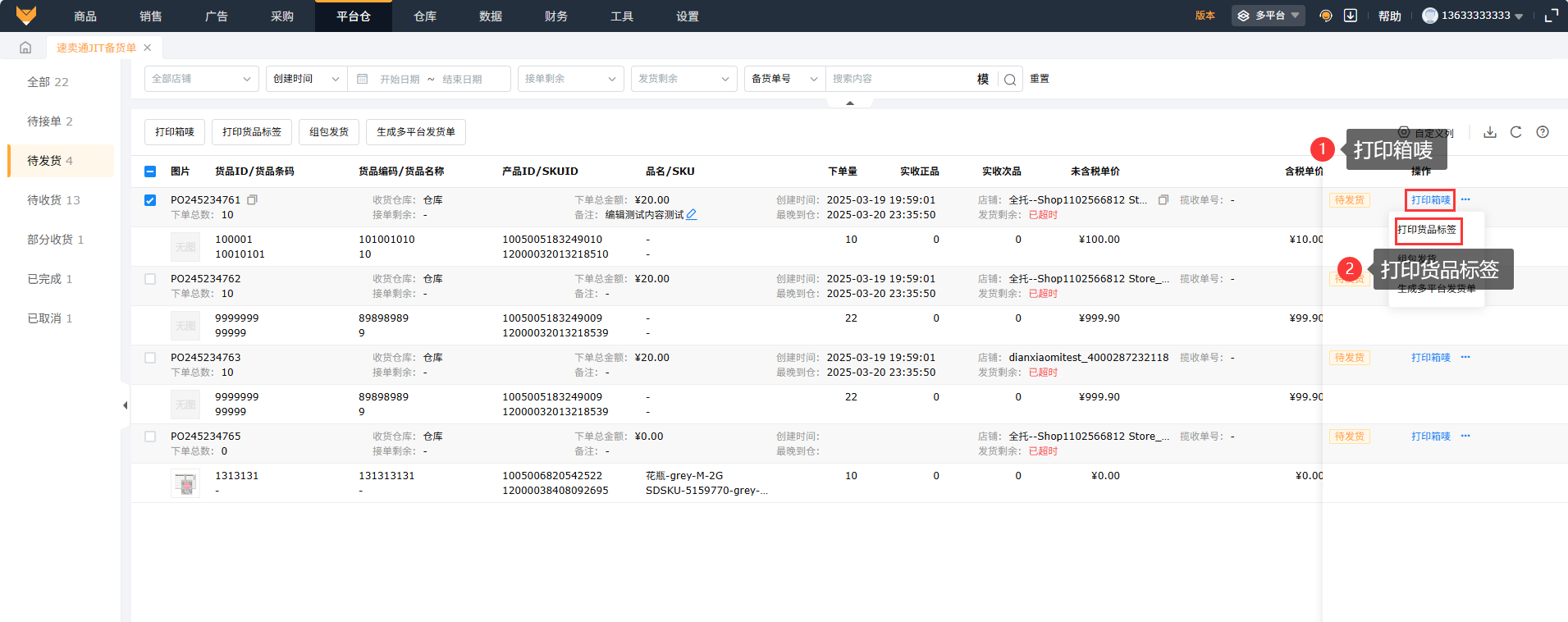
Task: Edit the remark with pencil icon
Action: point(692,215)
